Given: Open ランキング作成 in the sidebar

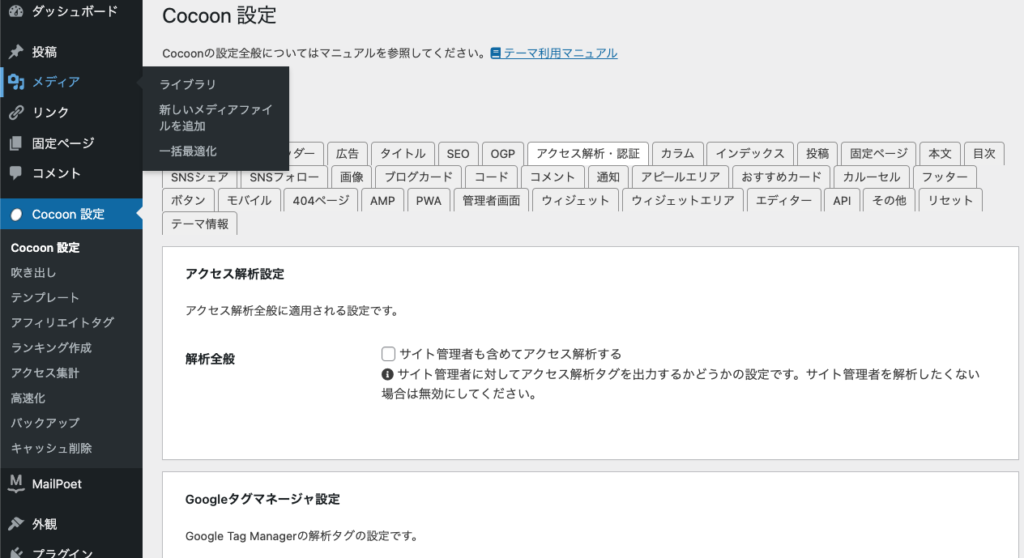Looking at the screenshot, I should tap(51, 348).
